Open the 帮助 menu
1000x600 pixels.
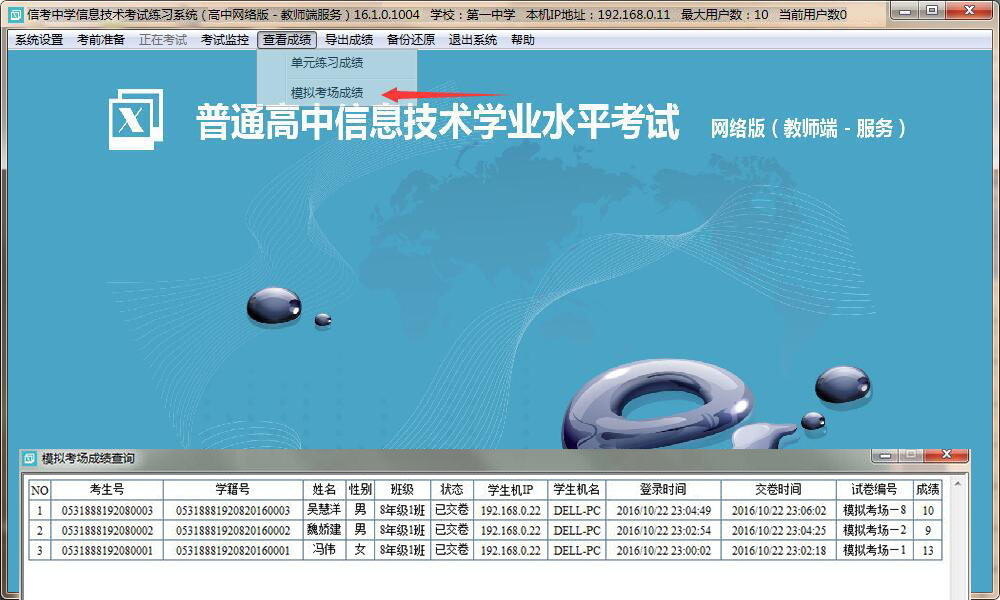pos(522,40)
